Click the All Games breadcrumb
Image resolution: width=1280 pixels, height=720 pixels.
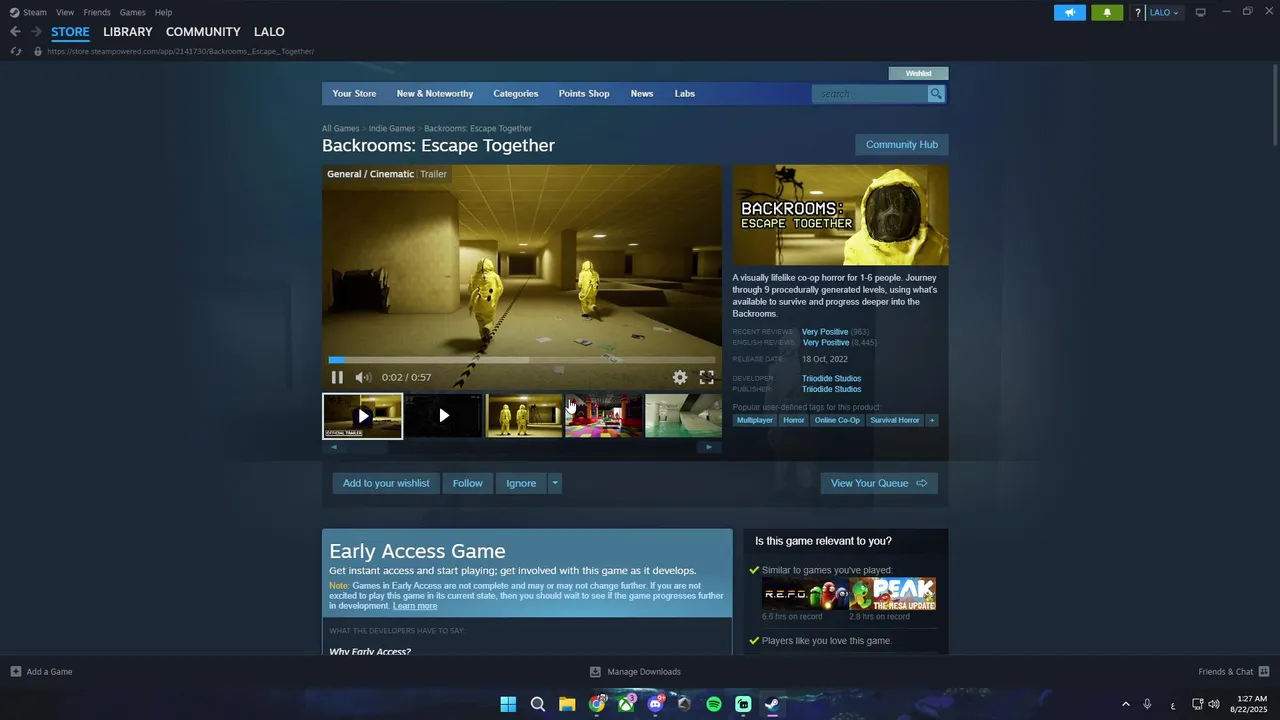tap(340, 128)
